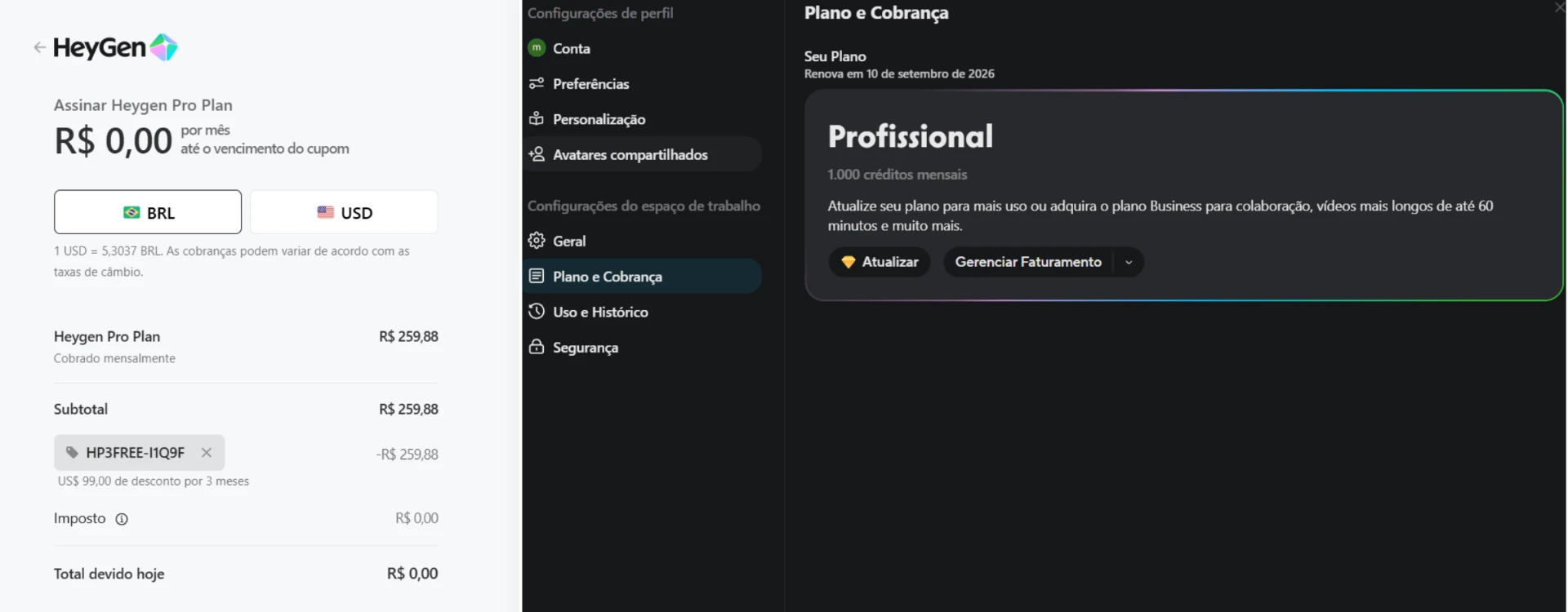Click the Profissional plan card
This screenshot has width=1568, height=612.
point(1184,195)
